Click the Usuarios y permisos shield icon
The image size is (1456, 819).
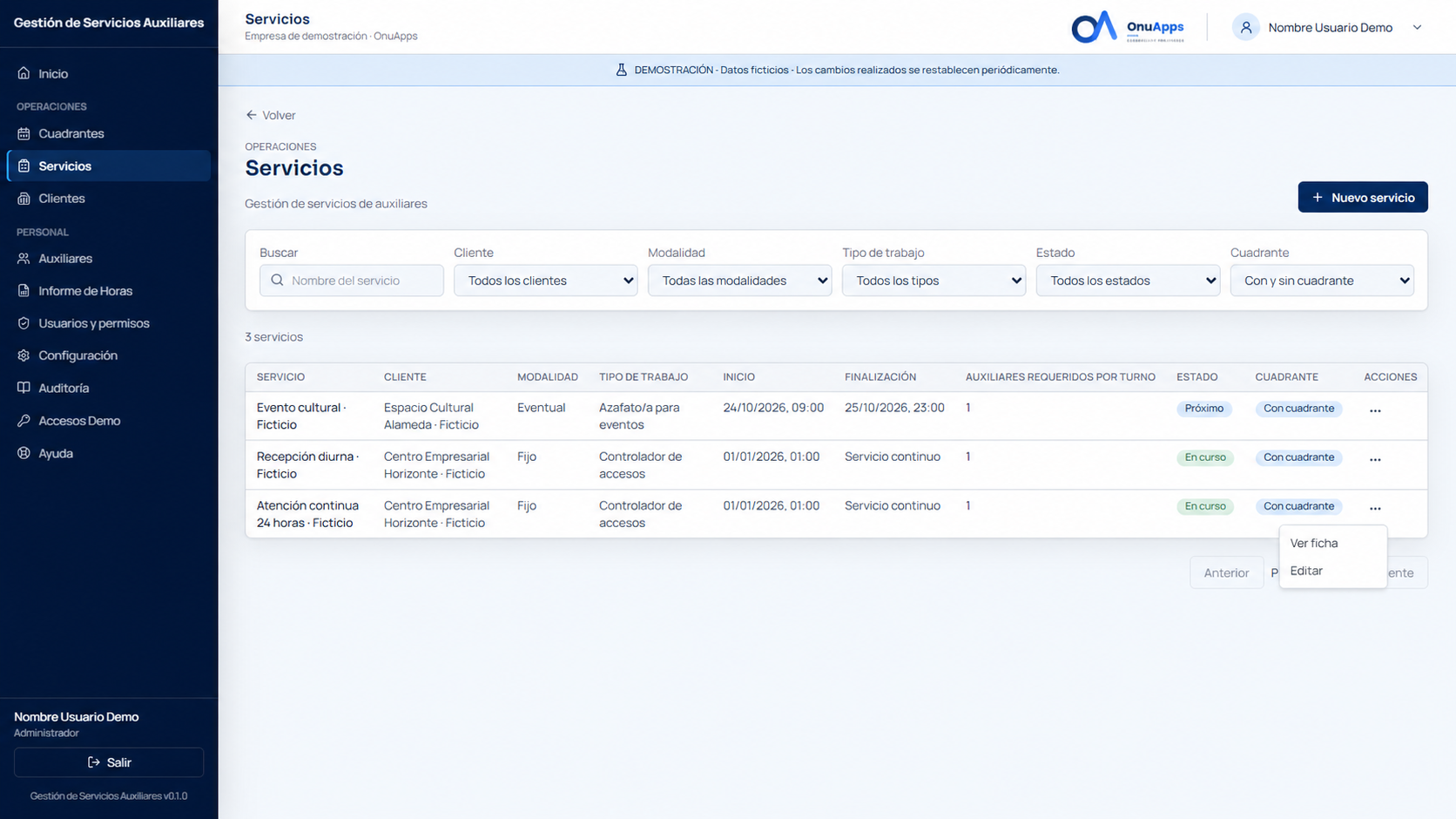24,322
